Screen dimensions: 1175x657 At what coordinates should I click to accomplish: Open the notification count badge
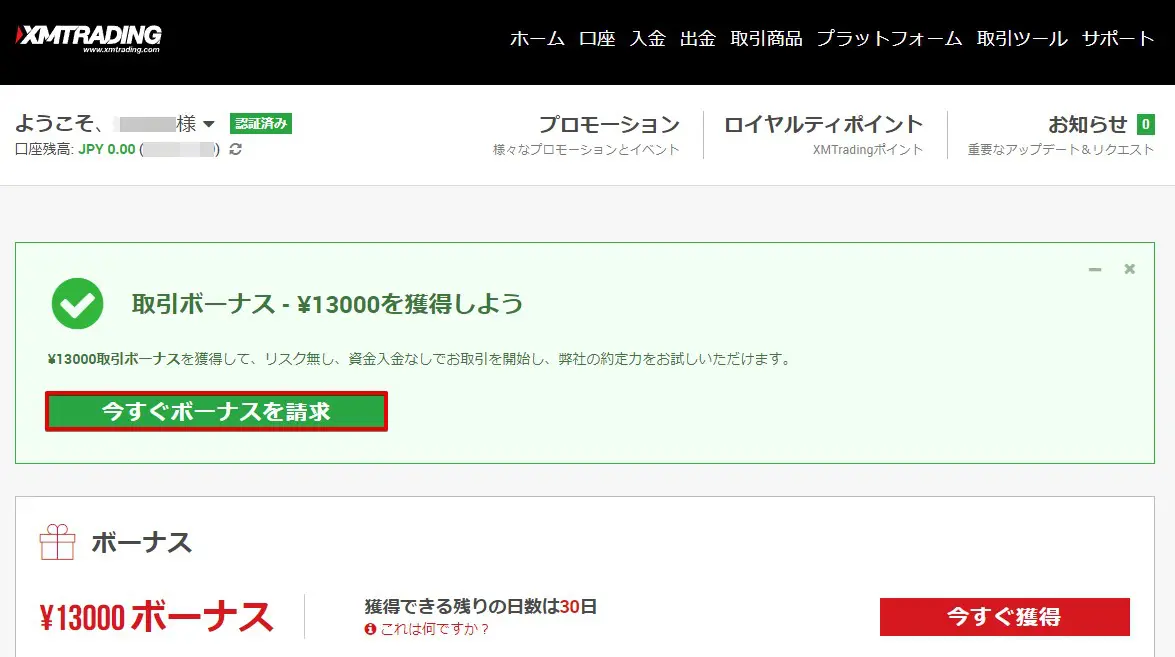pos(1145,125)
